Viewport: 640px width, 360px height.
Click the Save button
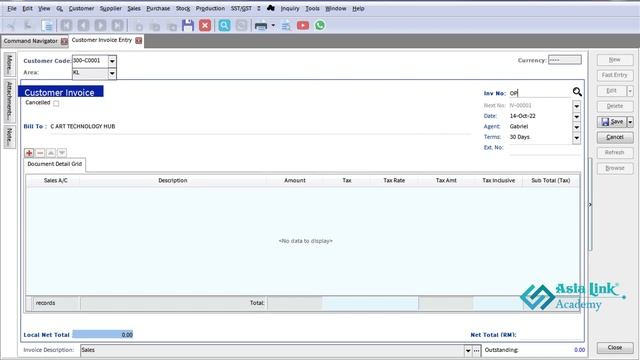tap(612, 122)
